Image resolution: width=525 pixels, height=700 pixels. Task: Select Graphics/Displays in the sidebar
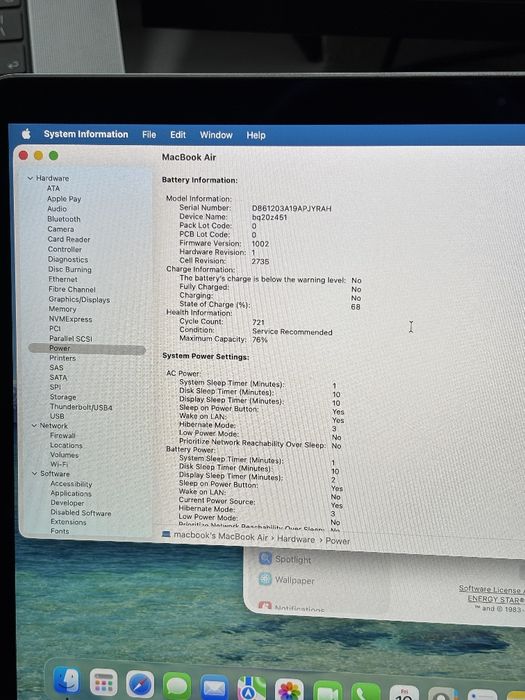coord(79,299)
